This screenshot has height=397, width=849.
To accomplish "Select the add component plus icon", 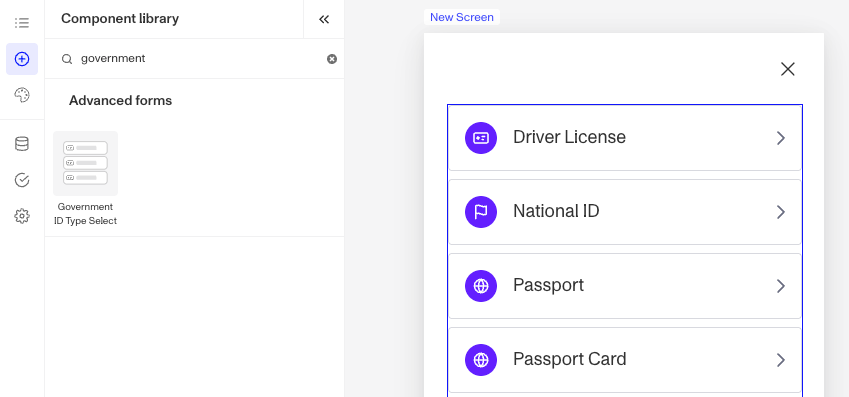I will click(x=22, y=59).
